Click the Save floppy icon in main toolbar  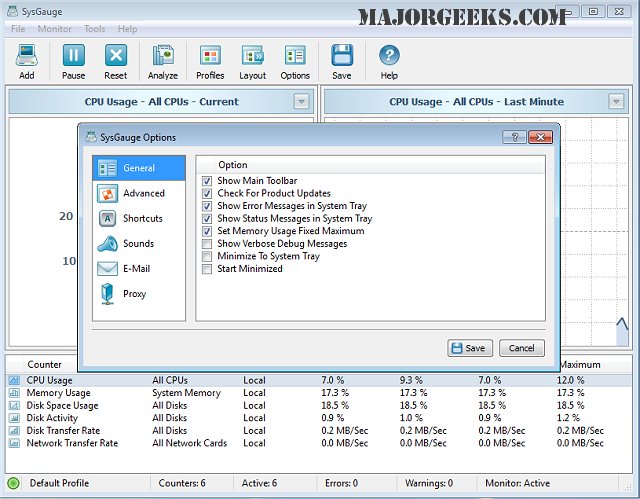342,61
